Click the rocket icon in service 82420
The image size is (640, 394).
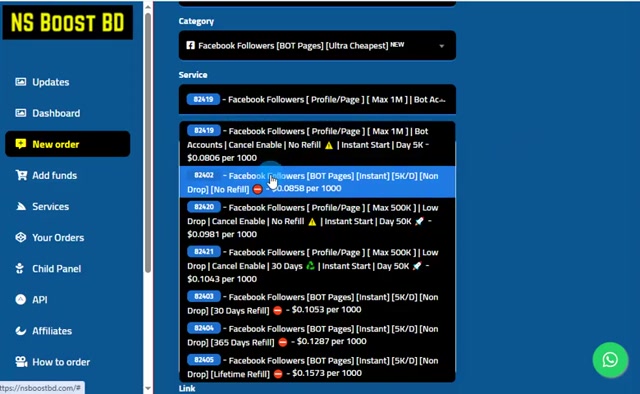pyautogui.click(x=419, y=221)
